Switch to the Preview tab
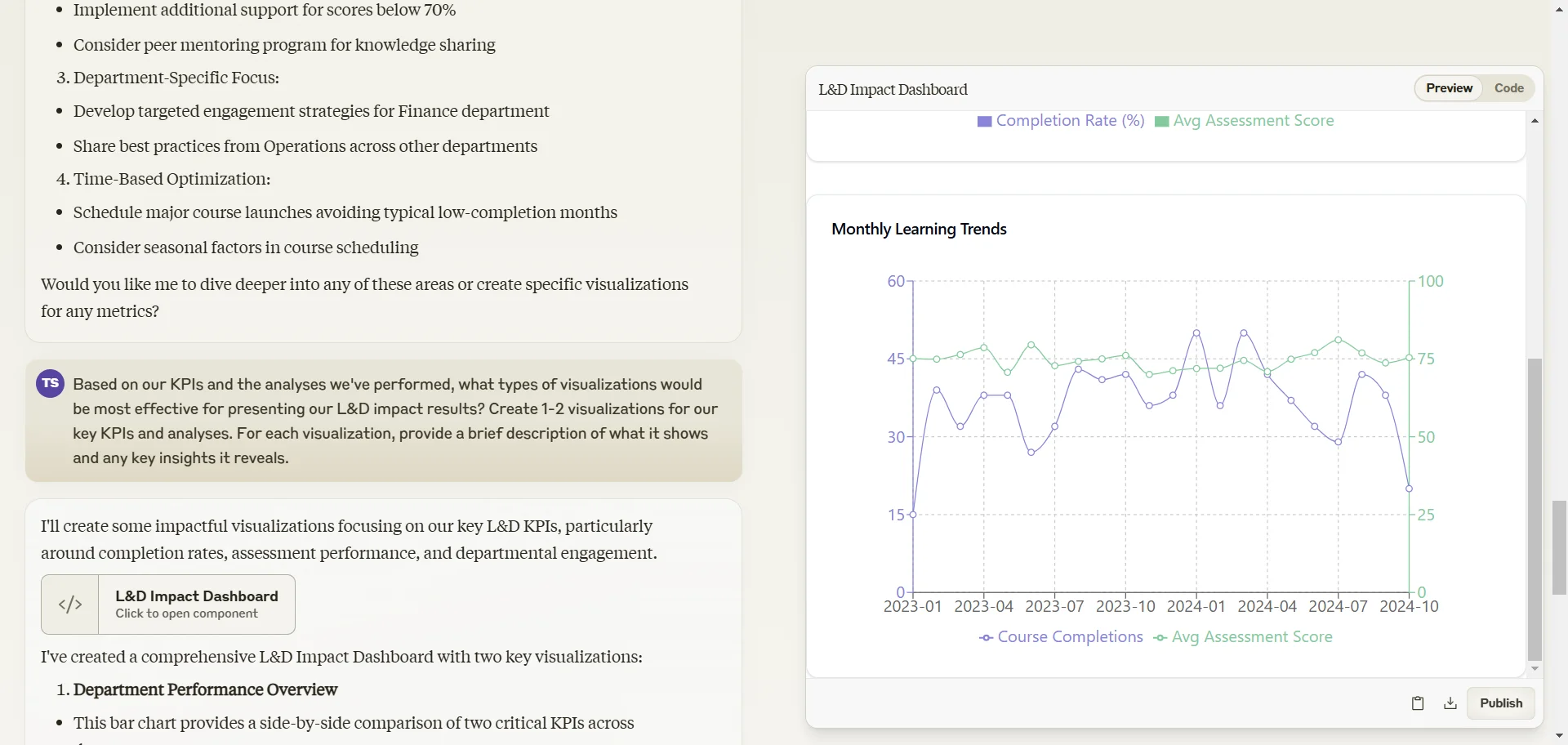 click(x=1450, y=88)
